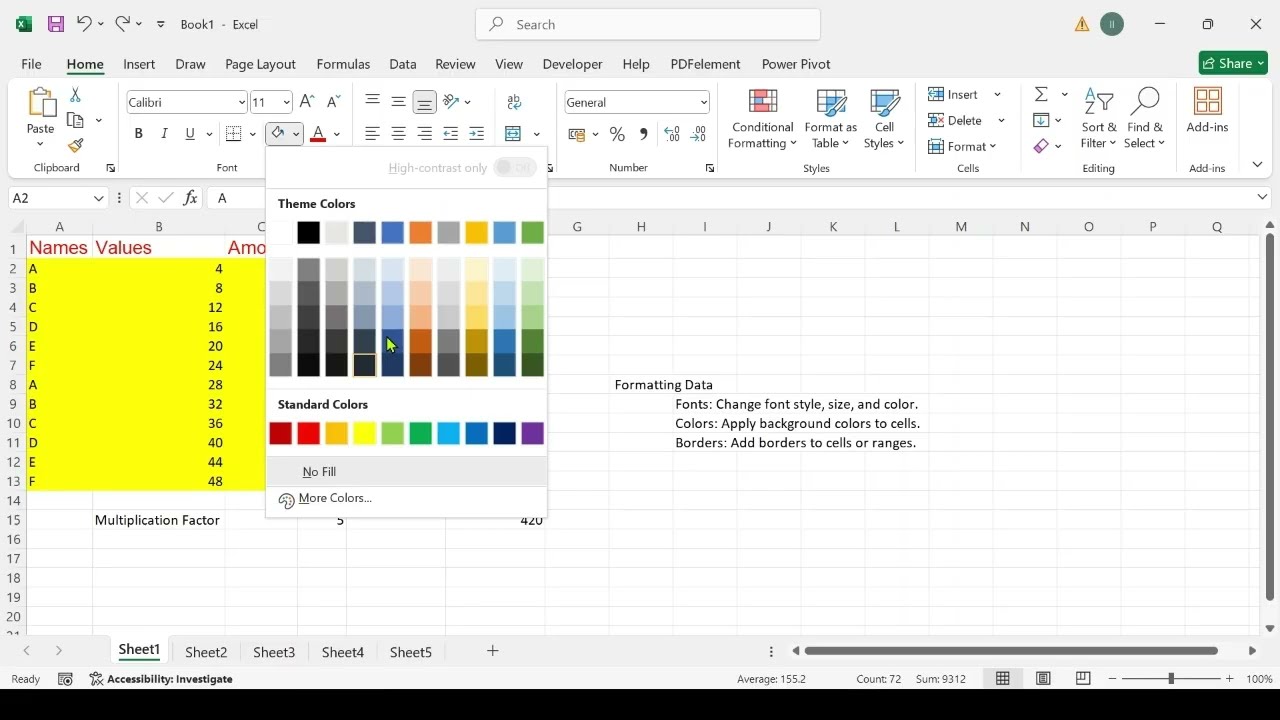Open the font size dropdown
Screen dimensions: 1280x720
286,102
